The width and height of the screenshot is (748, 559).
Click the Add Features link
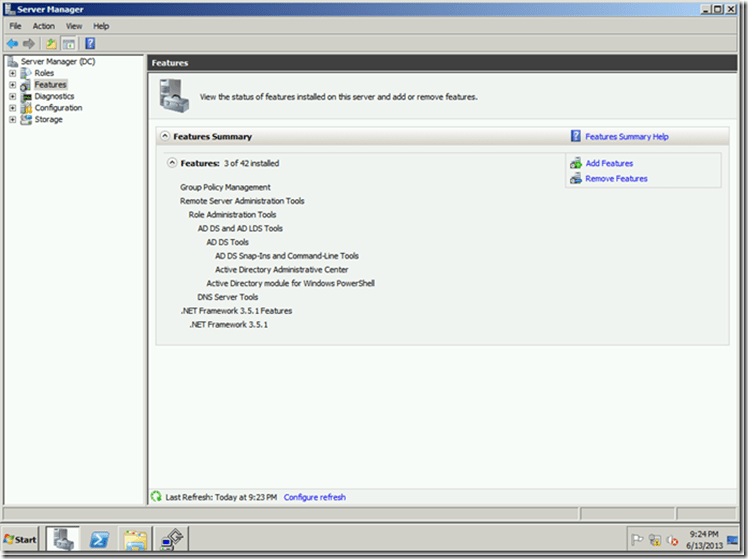pyautogui.click(x=609, y=163)
